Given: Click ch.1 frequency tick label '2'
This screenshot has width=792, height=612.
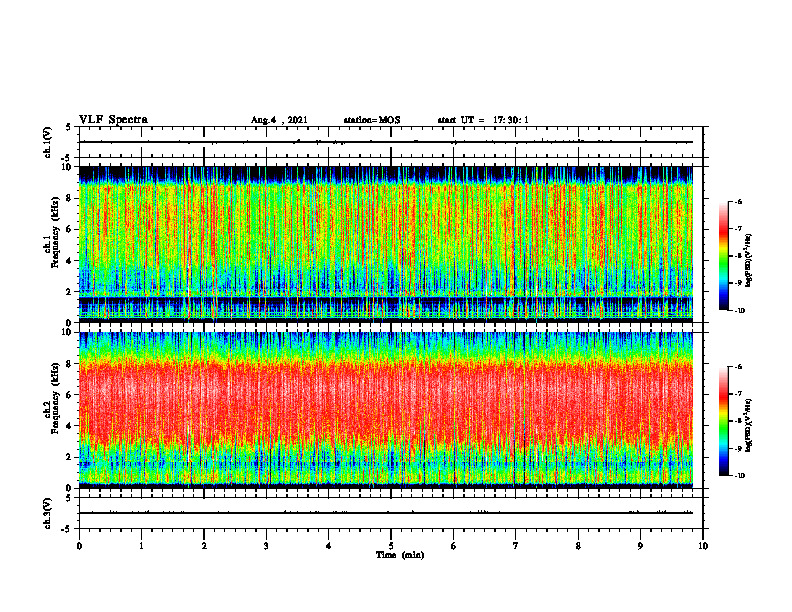Looking at the screenshot, I should (70, 292).
